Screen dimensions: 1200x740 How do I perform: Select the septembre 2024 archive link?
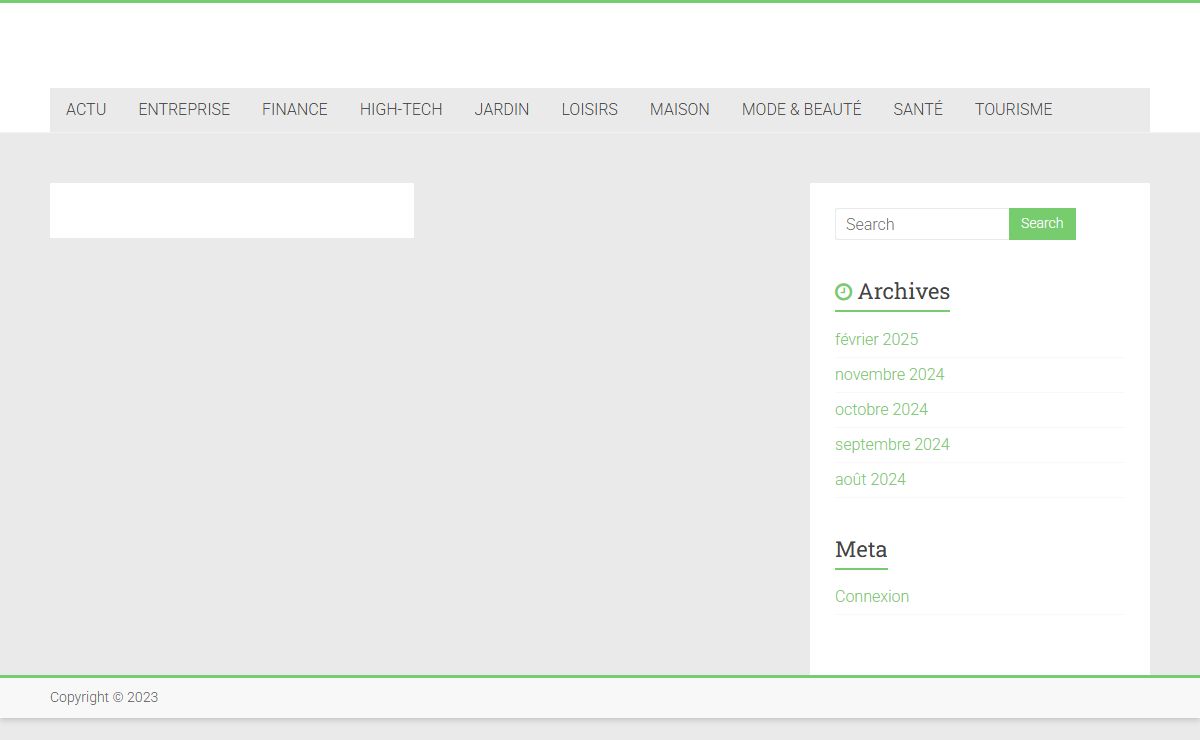[892, 445]
